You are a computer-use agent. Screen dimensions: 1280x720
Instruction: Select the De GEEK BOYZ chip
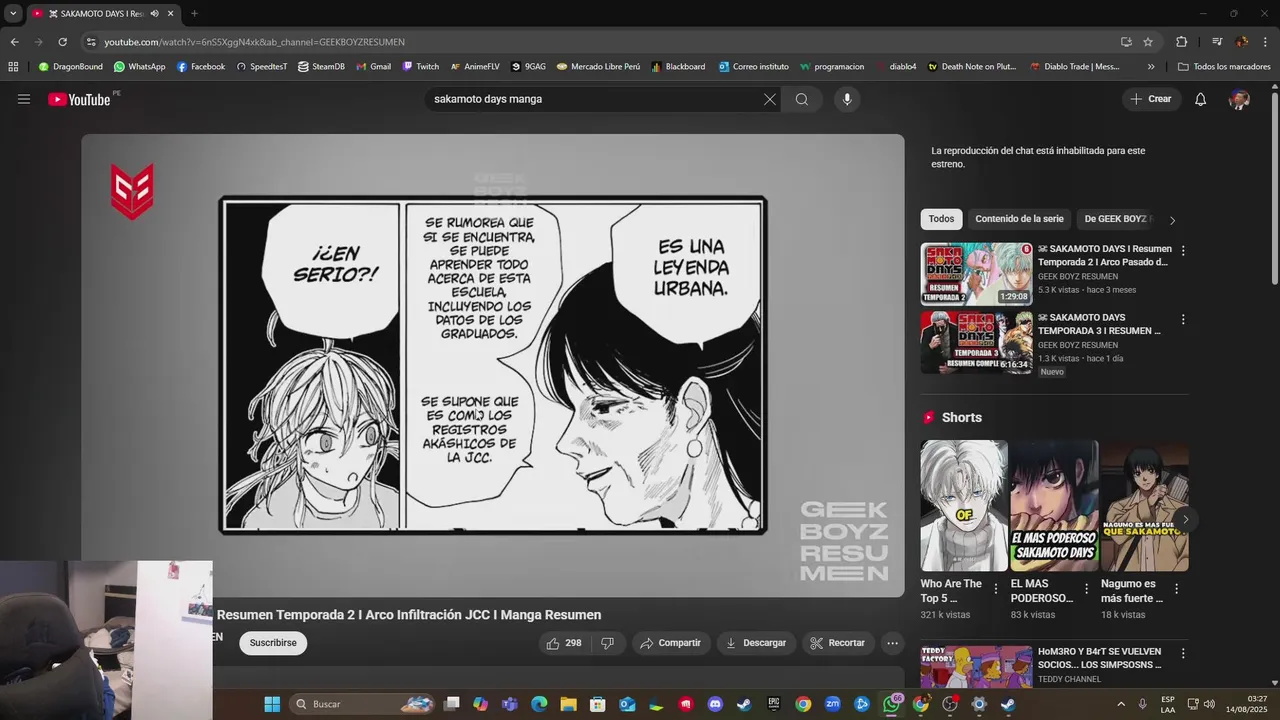[x=1115, y=219]
